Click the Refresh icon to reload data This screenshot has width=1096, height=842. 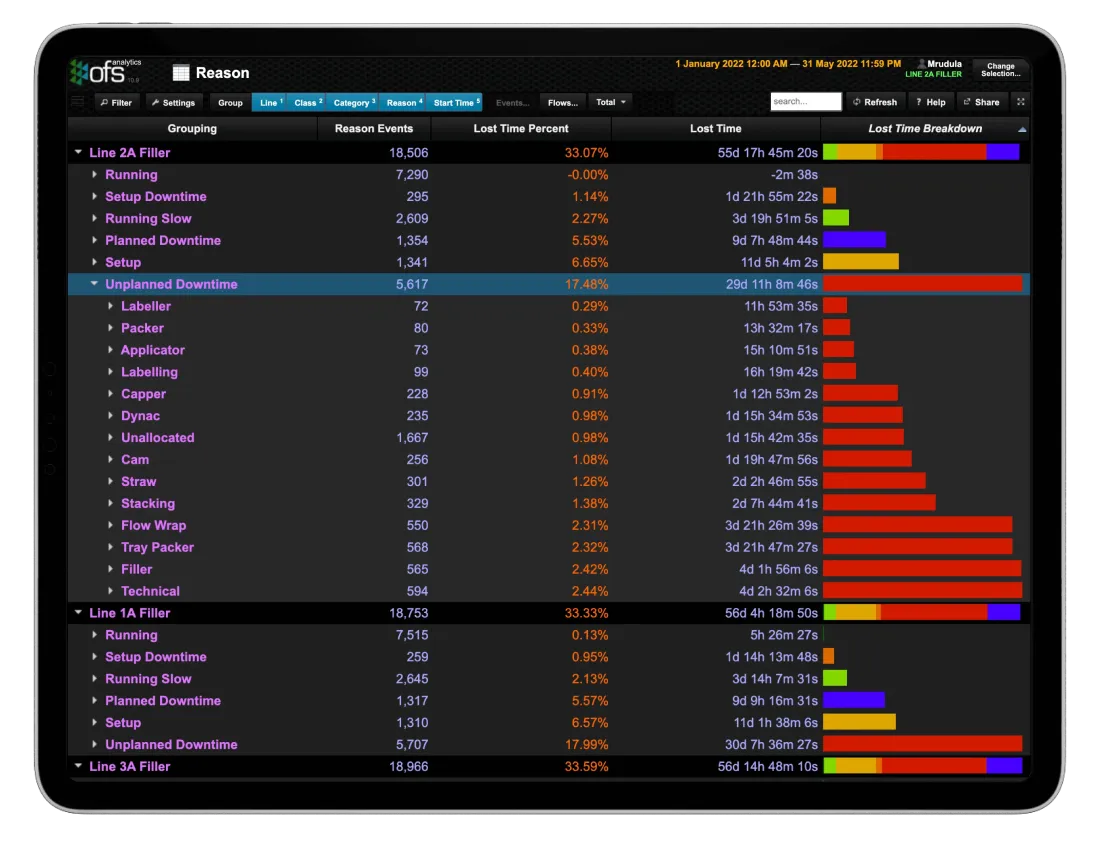(x=876, y=102)
